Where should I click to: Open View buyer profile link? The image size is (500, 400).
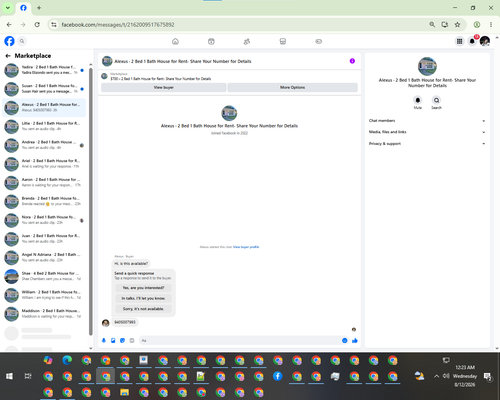coord(246,247)
